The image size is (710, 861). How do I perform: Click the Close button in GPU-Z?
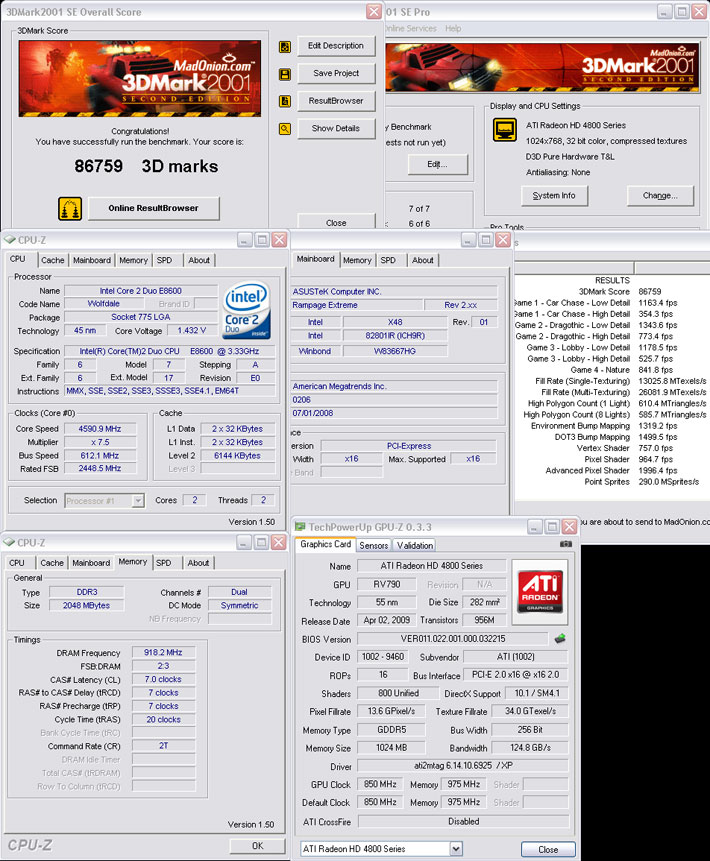coord(548,849)
